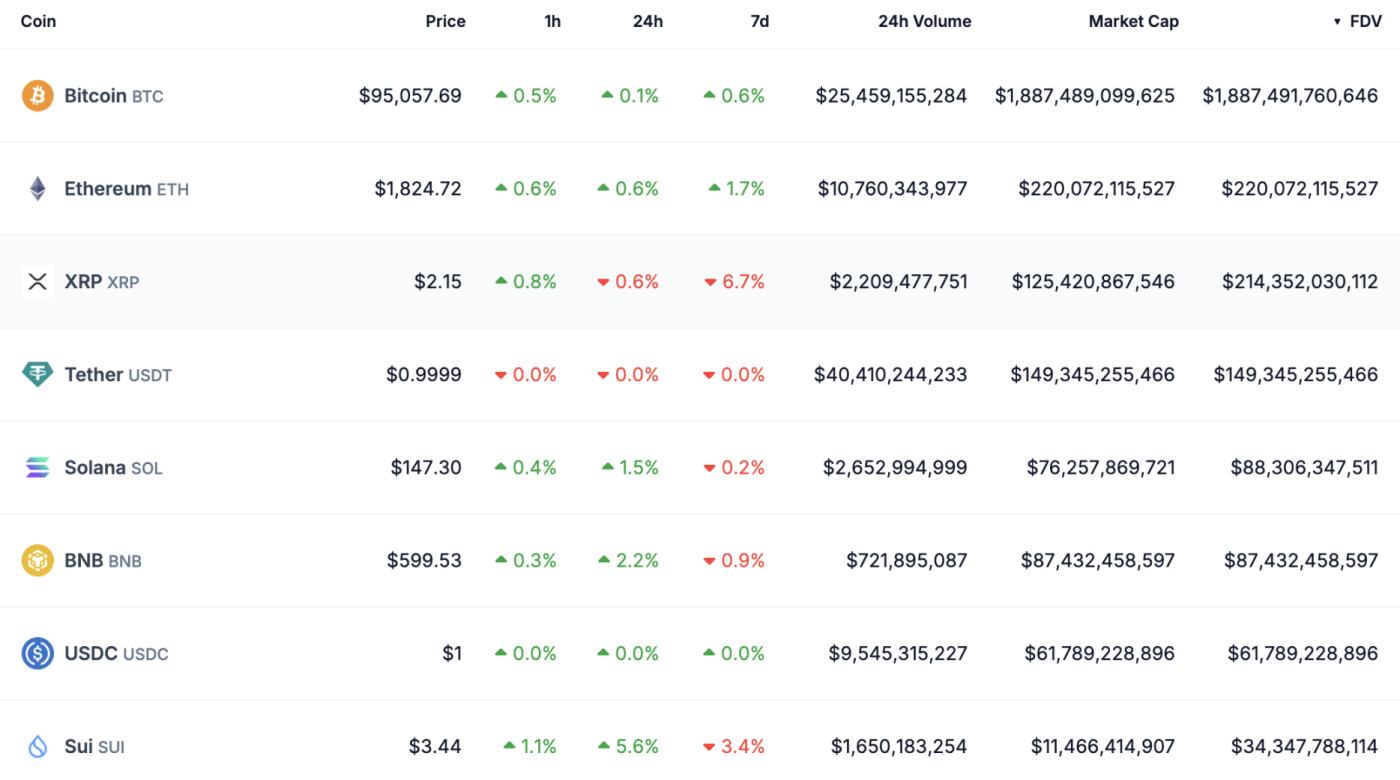Click the Sui droplet logo icon

pos(37,746)
